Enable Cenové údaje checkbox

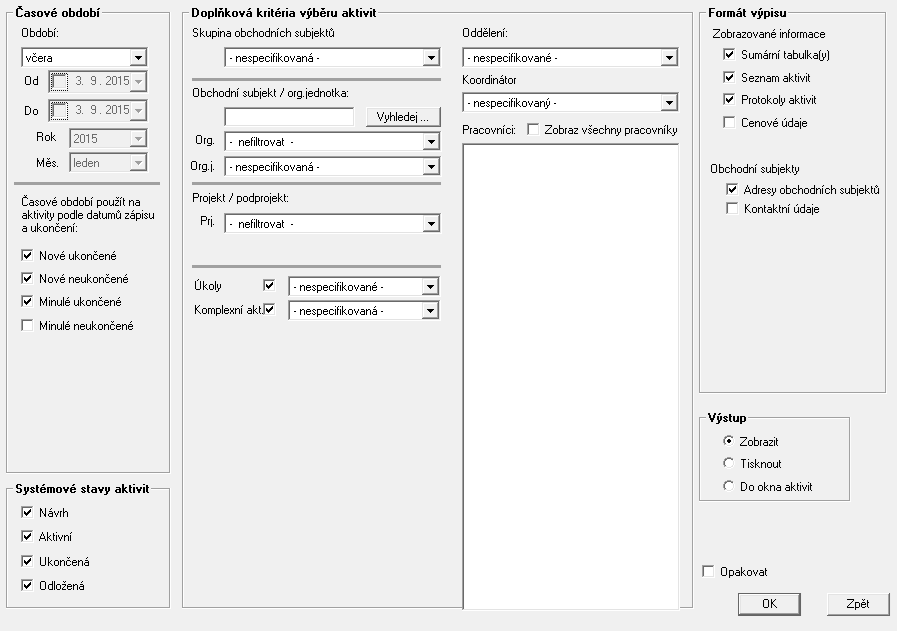(729, 122)
